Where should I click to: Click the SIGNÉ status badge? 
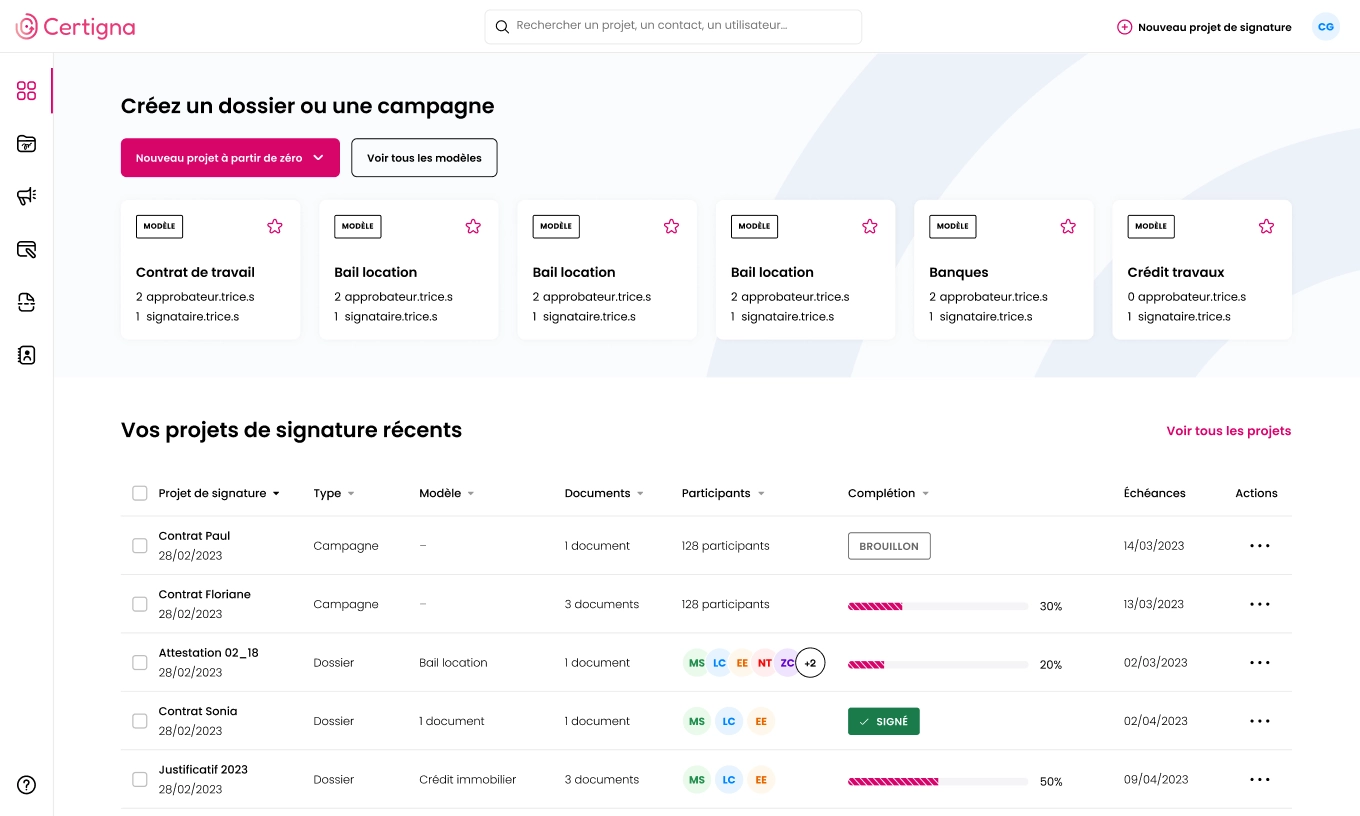pyautogui.click(x=884, y=721)
